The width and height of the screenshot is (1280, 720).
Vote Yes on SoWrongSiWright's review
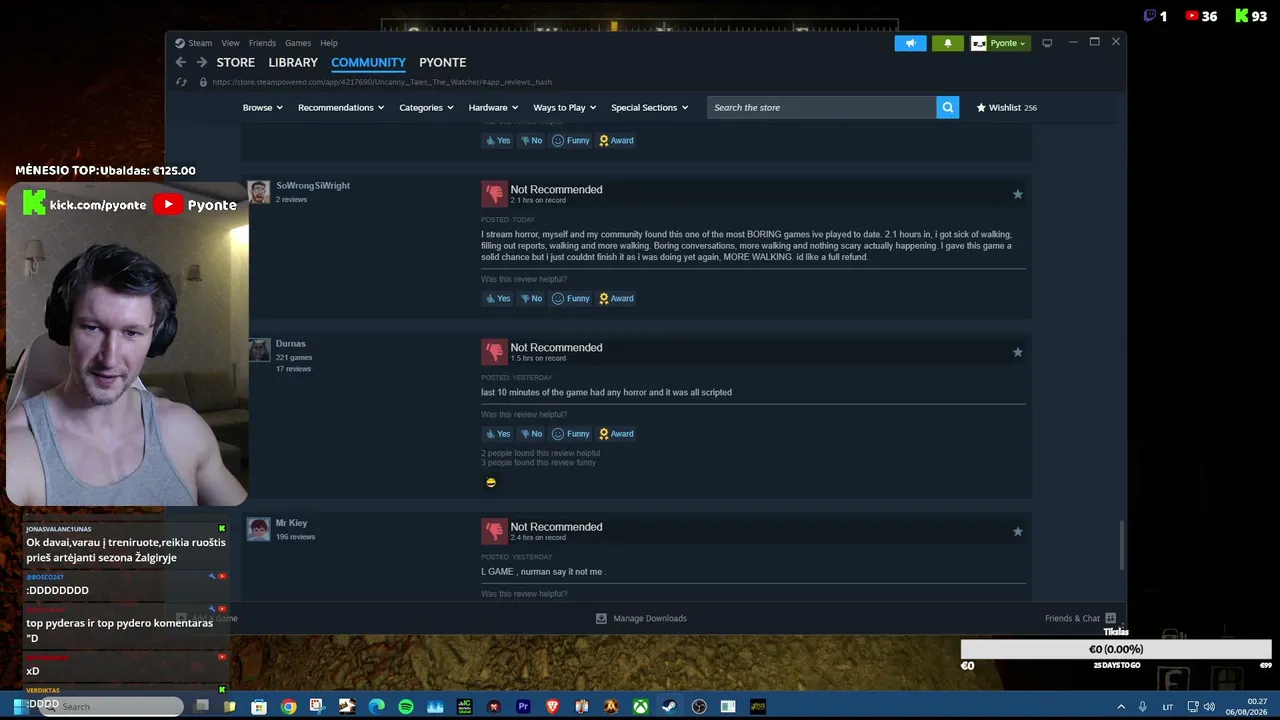coord(498,298)
